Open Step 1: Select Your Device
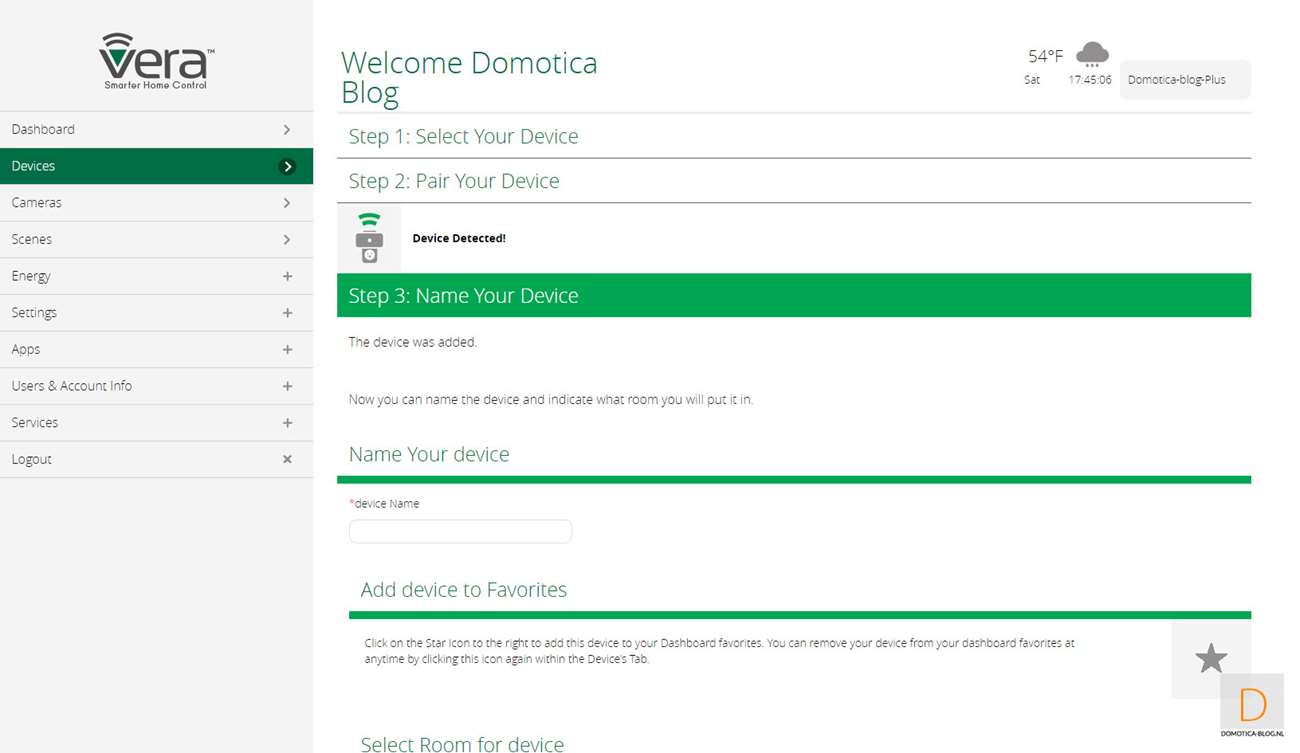This screenshot has height=753, width=1300. tap(463, 136)
